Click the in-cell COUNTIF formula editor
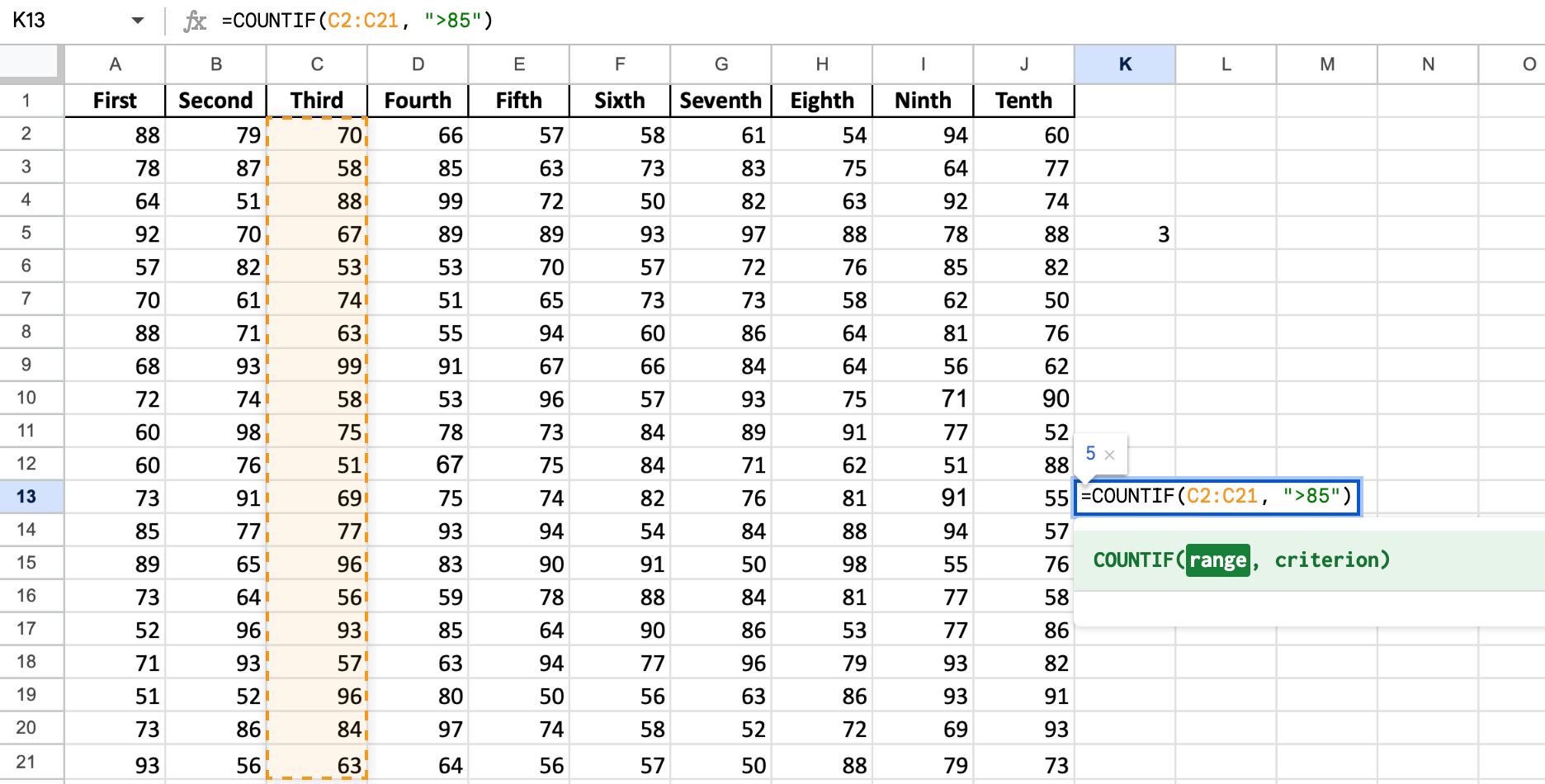Screen dimensions: 1545x784 click(x=1217, y=497)
